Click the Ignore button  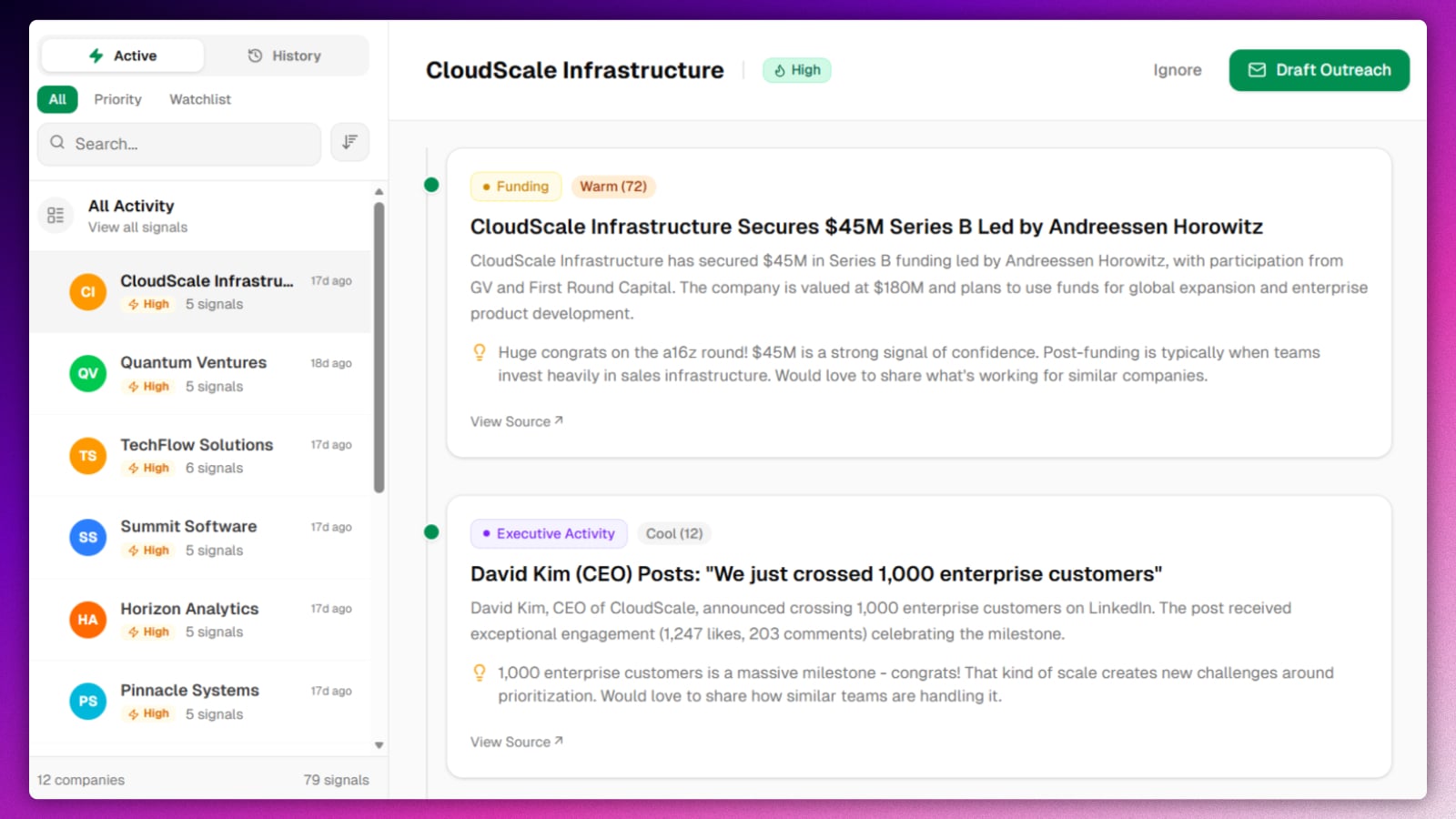click(x=1177, y=70)
